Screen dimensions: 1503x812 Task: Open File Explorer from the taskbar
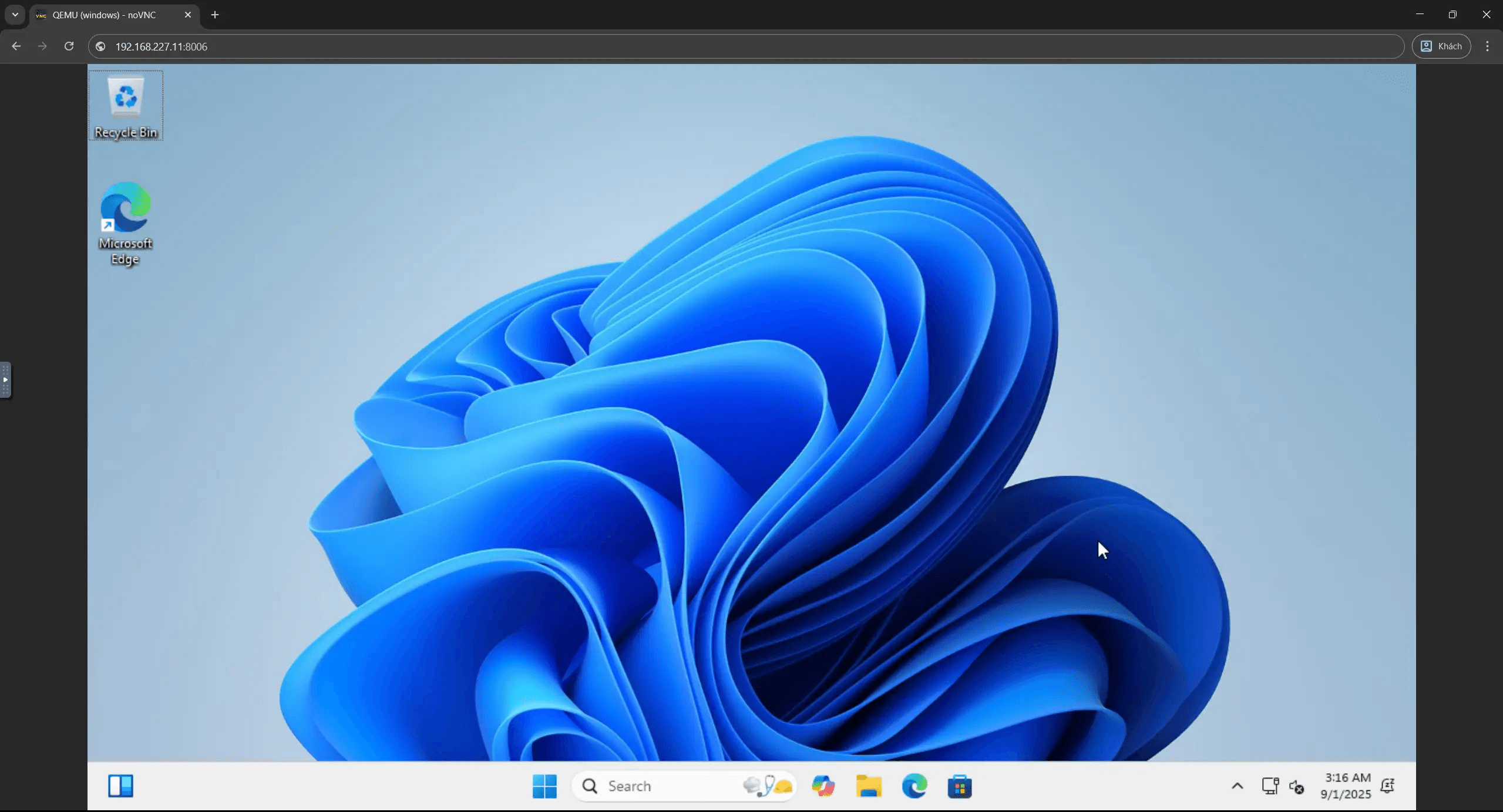coord(869,786)
